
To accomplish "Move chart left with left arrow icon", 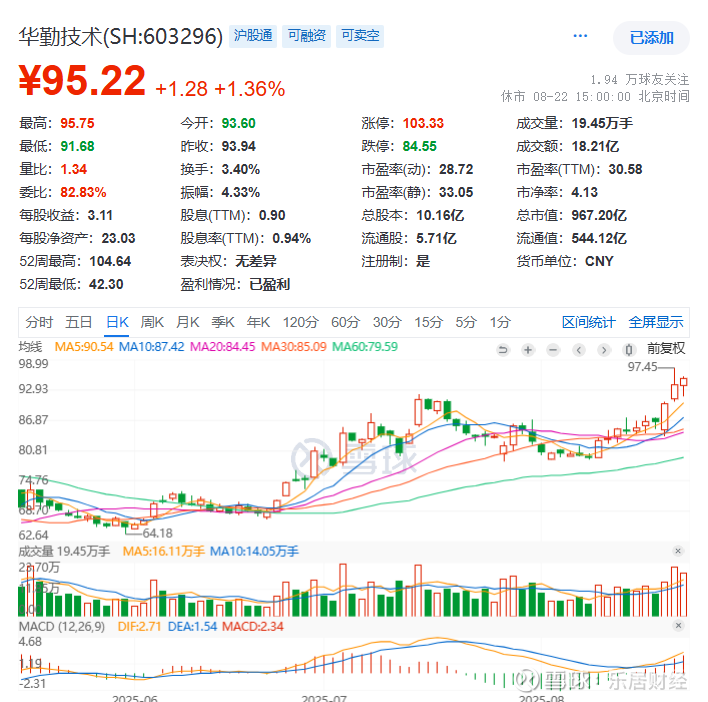I will tap(579, 349).
